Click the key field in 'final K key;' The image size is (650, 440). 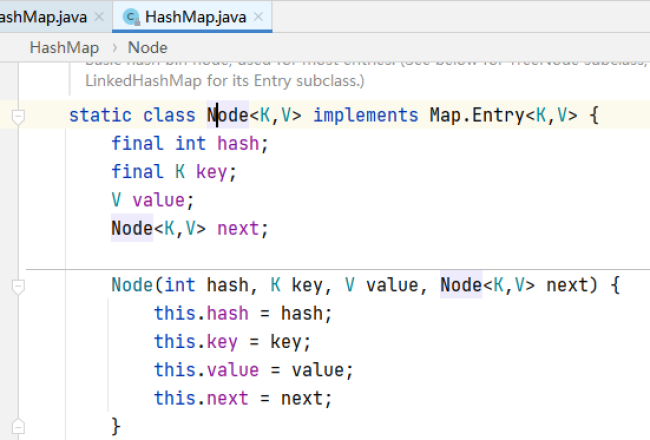click(x=211, y=172)
